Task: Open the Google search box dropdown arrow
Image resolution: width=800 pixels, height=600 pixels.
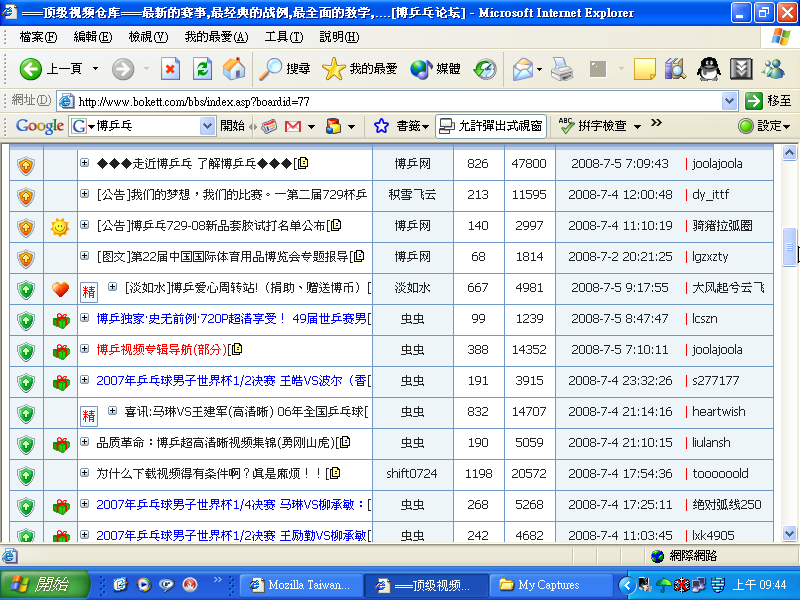Action: (x=208, y=126)
